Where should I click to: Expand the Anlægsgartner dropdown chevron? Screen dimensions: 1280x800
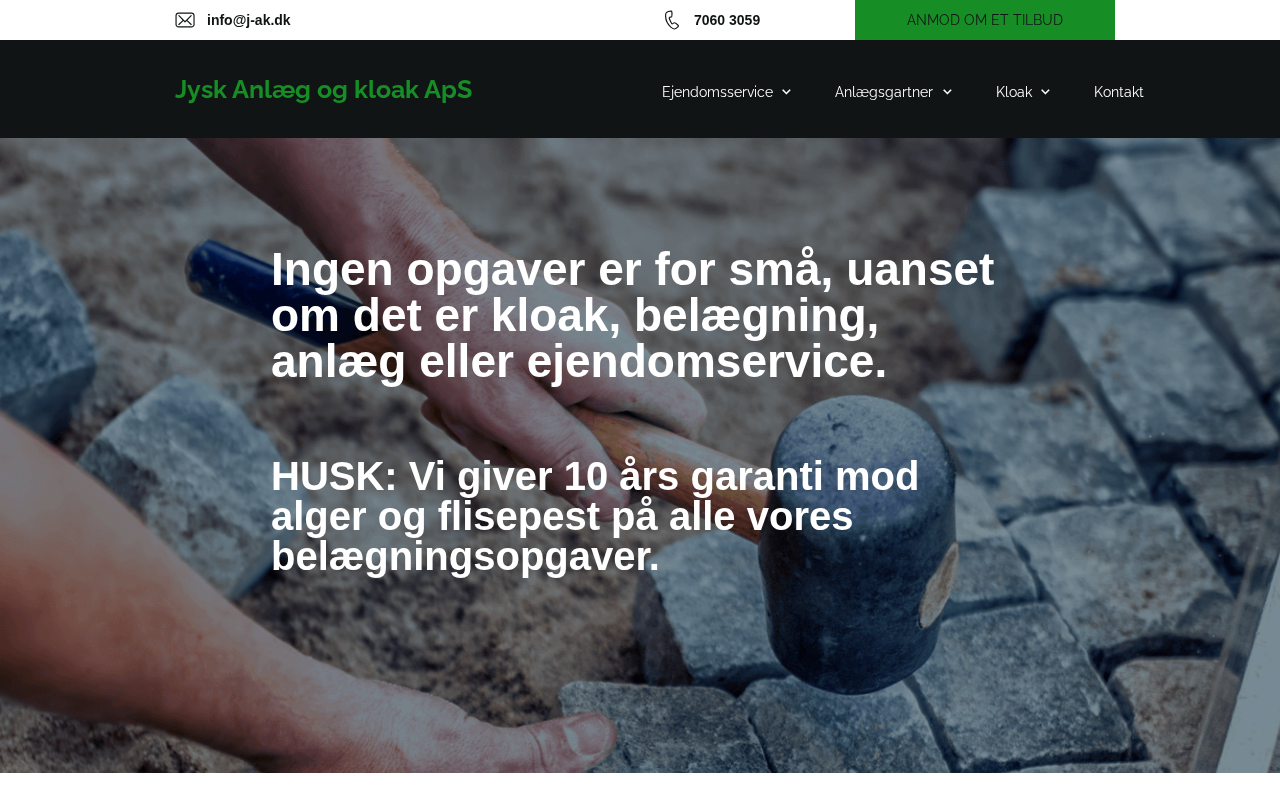[947, 92]
